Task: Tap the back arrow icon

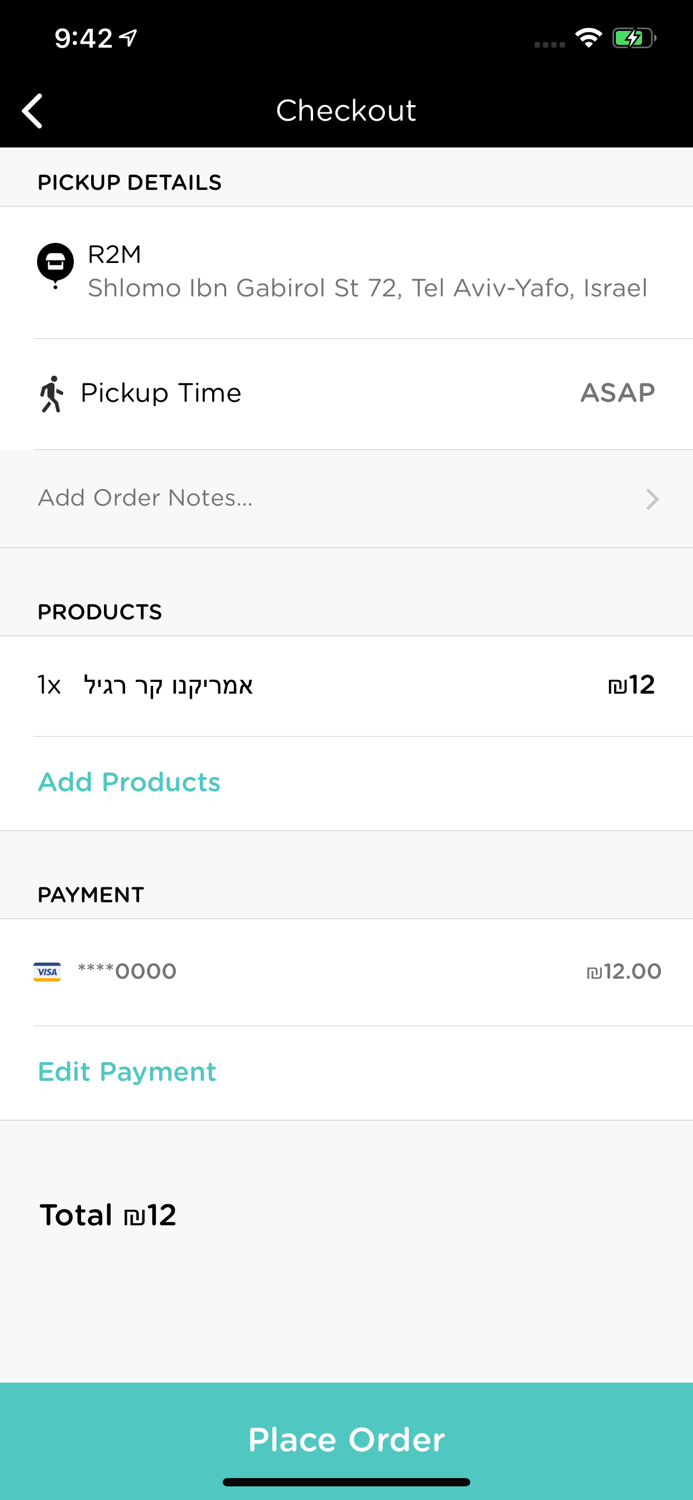Action: click(33, 111)
